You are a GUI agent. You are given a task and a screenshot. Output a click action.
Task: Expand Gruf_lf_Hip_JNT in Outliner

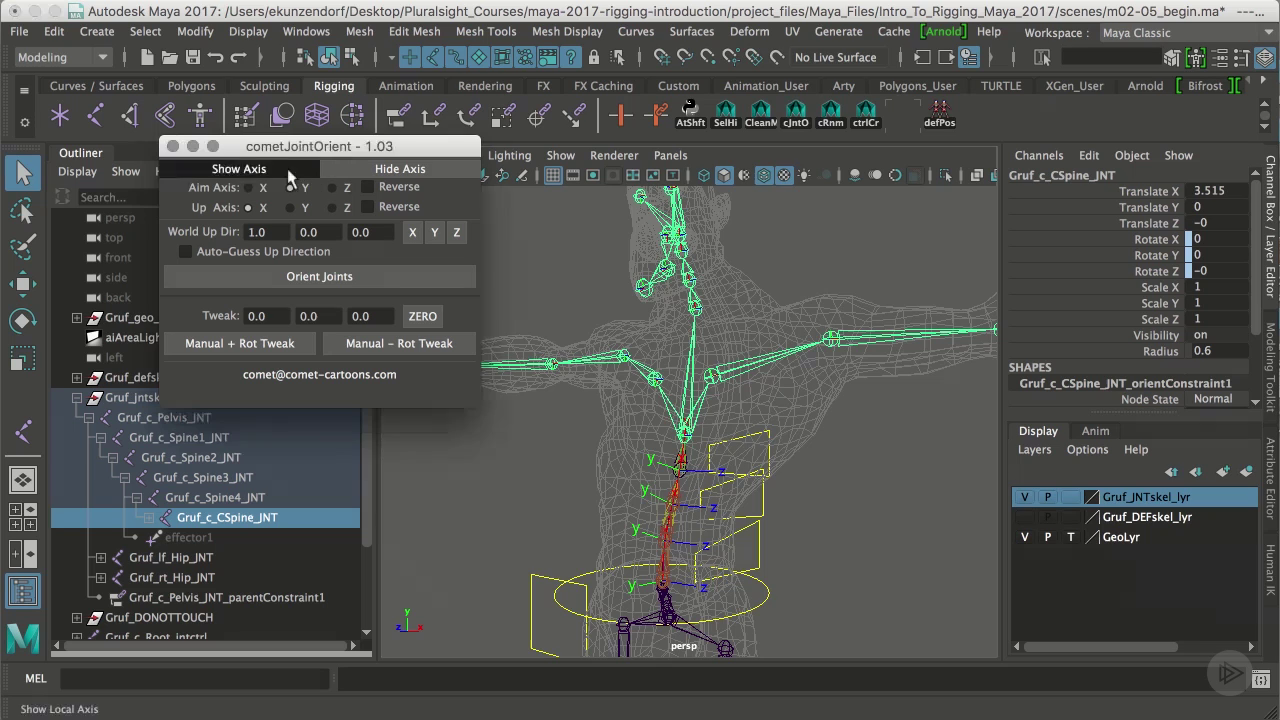(x=101, y=558)
